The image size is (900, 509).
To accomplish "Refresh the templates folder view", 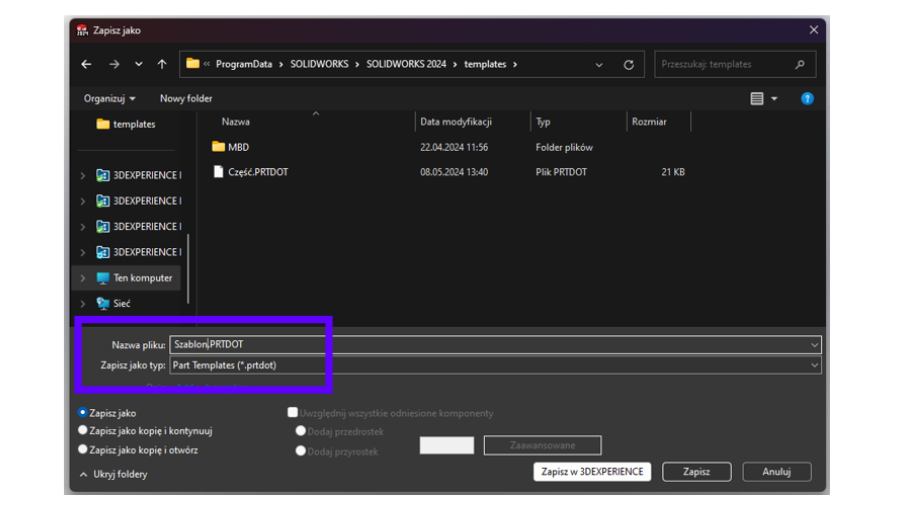I will pyautogui.click(x=629, y=65).
